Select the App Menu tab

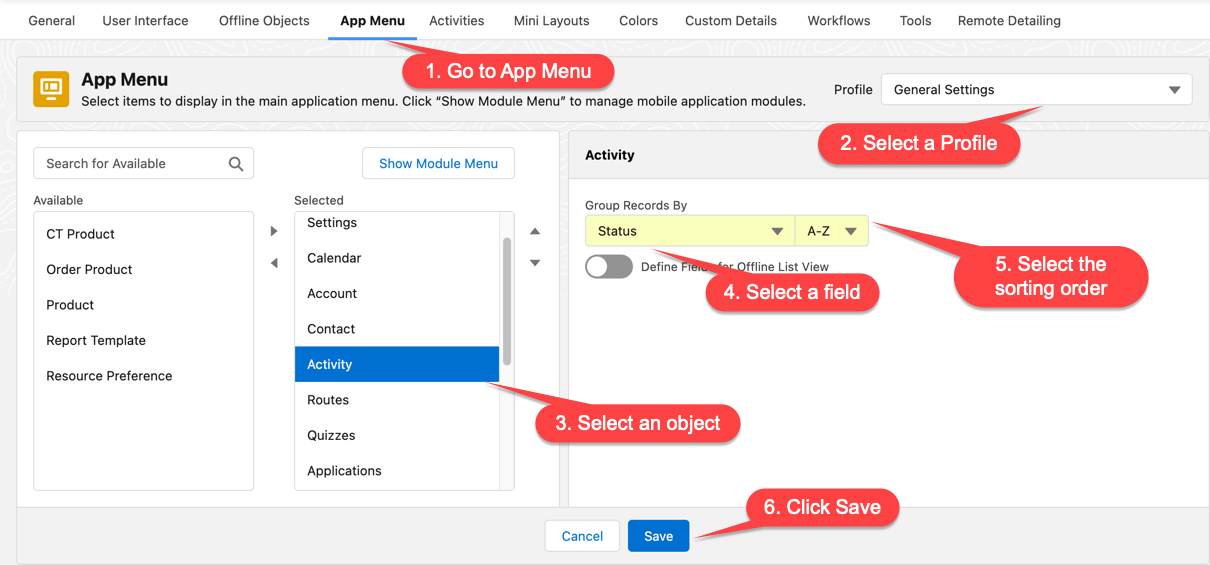[372, 20]
